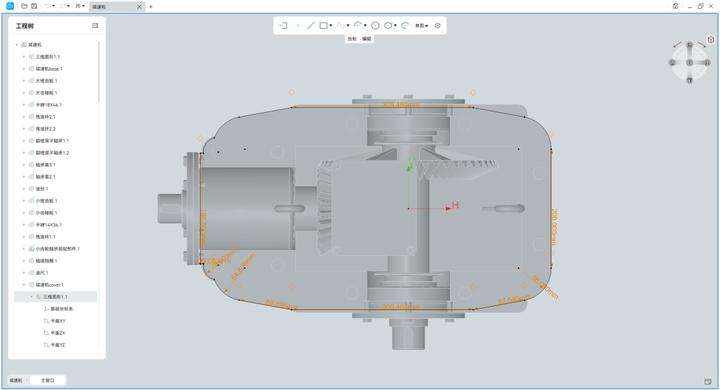Select the 基础坐标系 tree item

(62, 309)
